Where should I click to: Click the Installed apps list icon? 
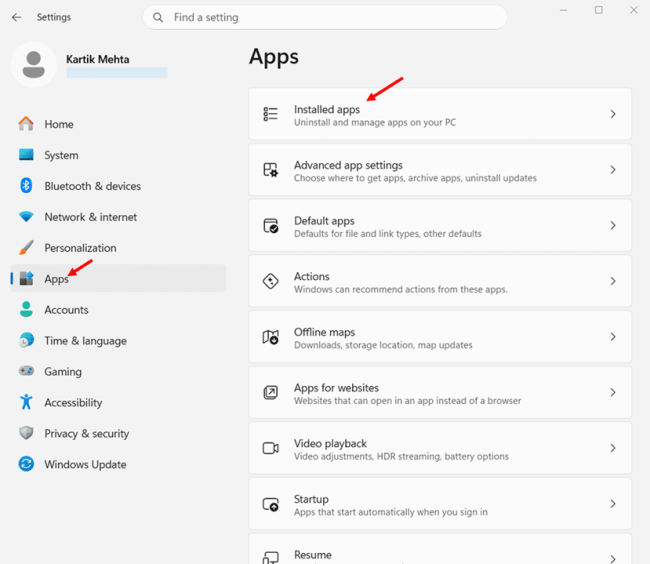pyautogui.click(x=271, y=114)
